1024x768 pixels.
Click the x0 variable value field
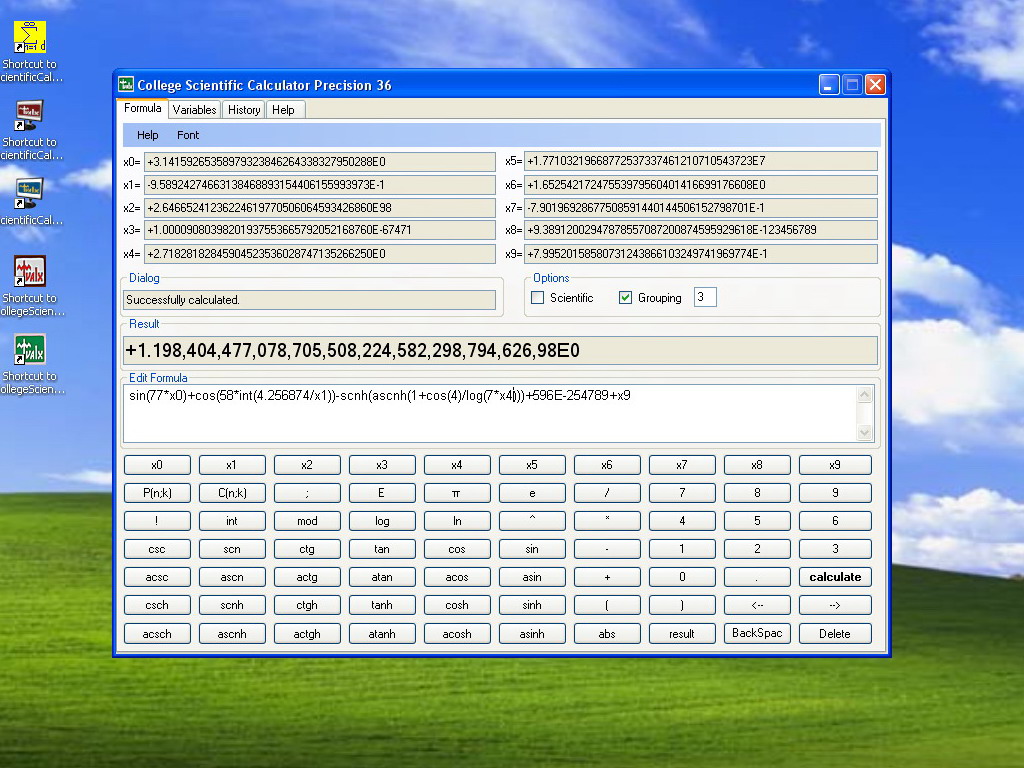point(319,162)
